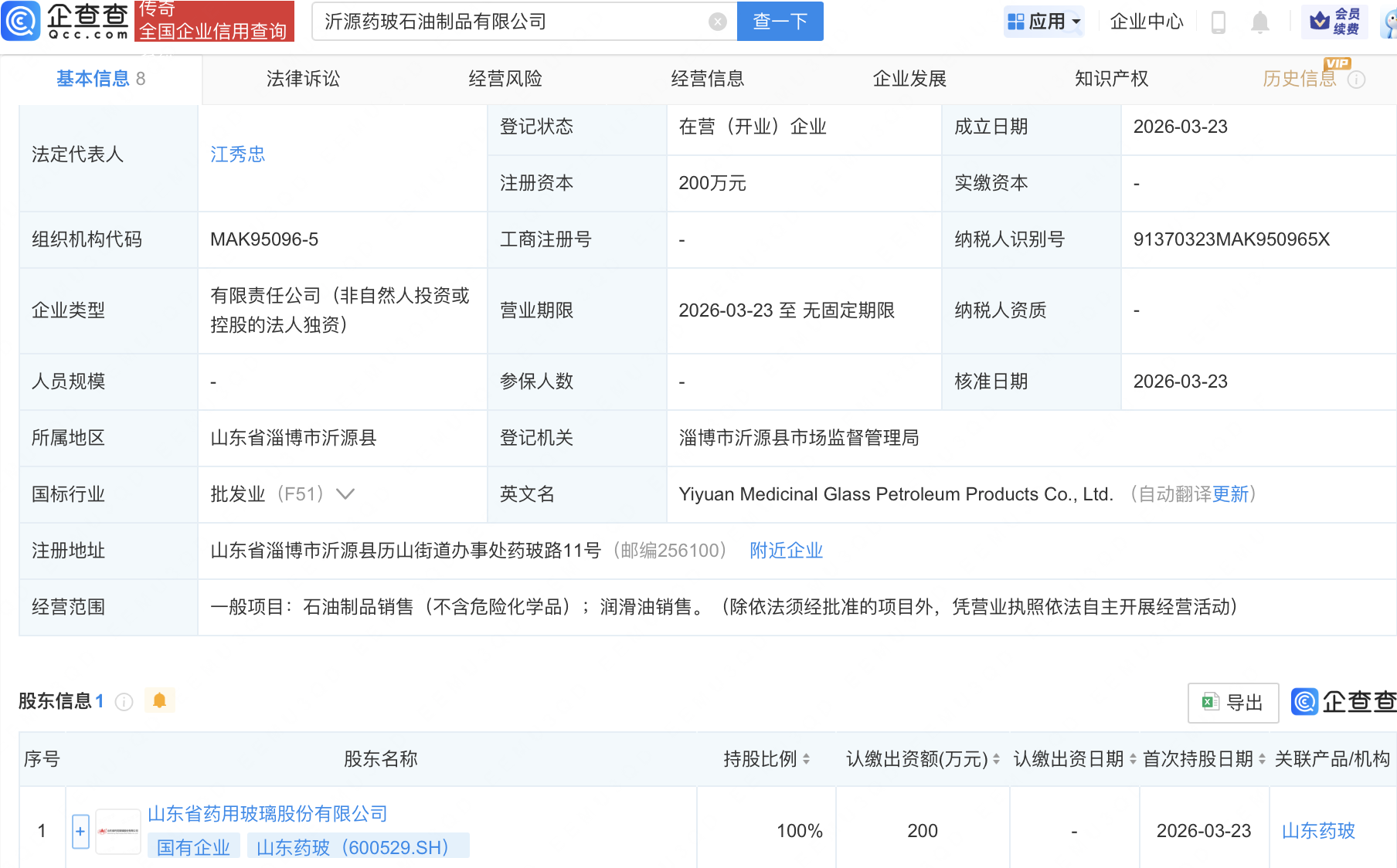Open legal representative 江秀忠 profile link

(237, 154)
